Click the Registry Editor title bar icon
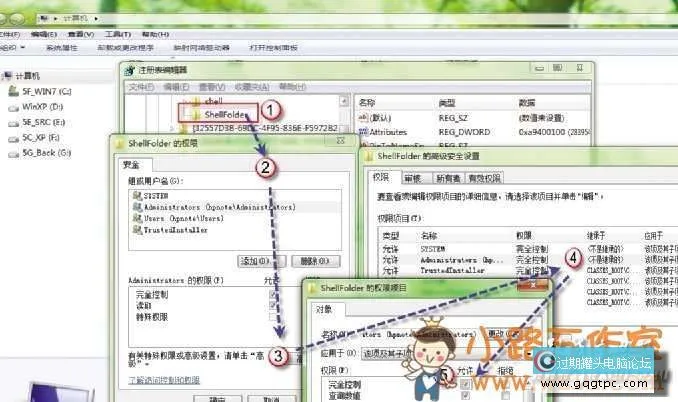This screenshot has width=678, height=402. coord(129,70)
